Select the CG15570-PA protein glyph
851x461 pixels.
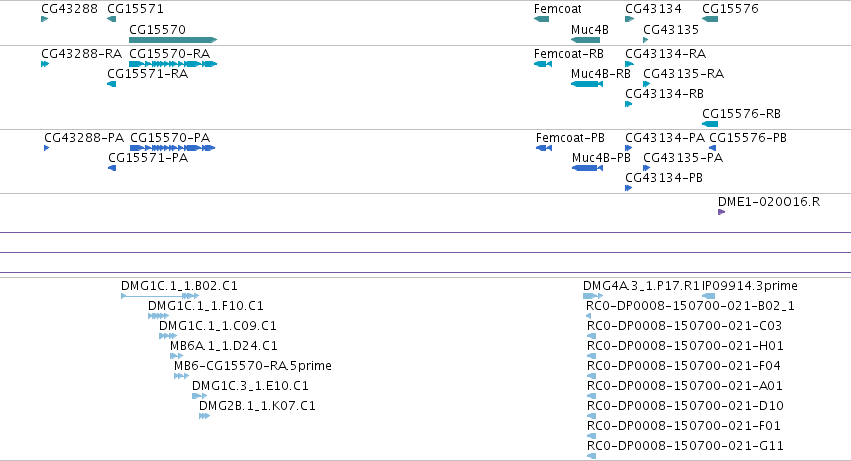(173, 148)
